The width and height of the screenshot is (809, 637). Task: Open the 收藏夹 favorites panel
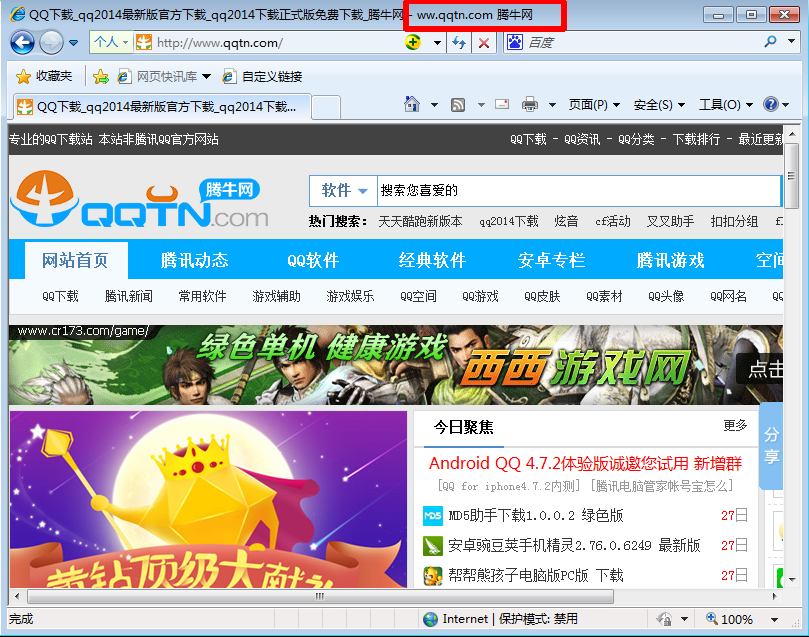pos(44,76)
